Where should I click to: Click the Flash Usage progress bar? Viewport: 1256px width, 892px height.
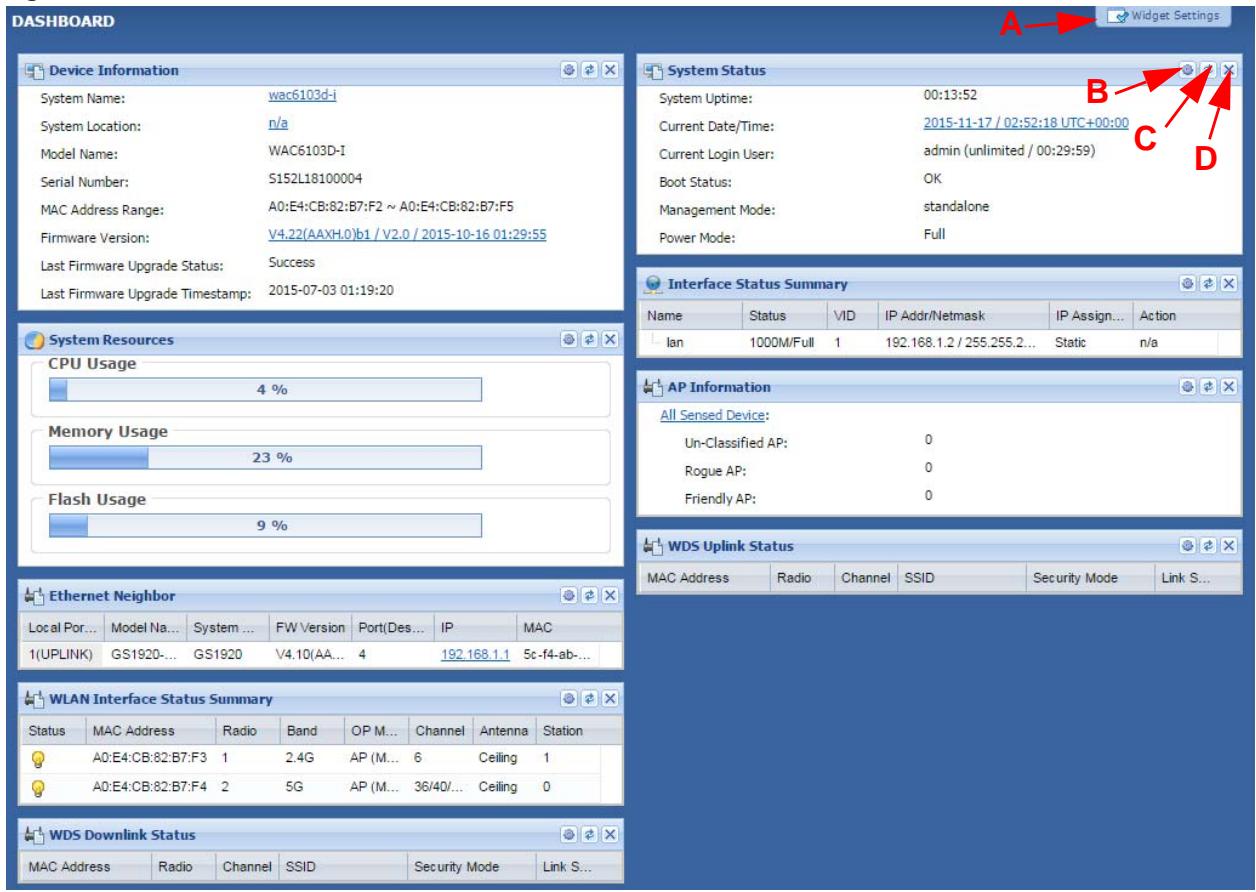pyautogui.click(x=265, y=525)
